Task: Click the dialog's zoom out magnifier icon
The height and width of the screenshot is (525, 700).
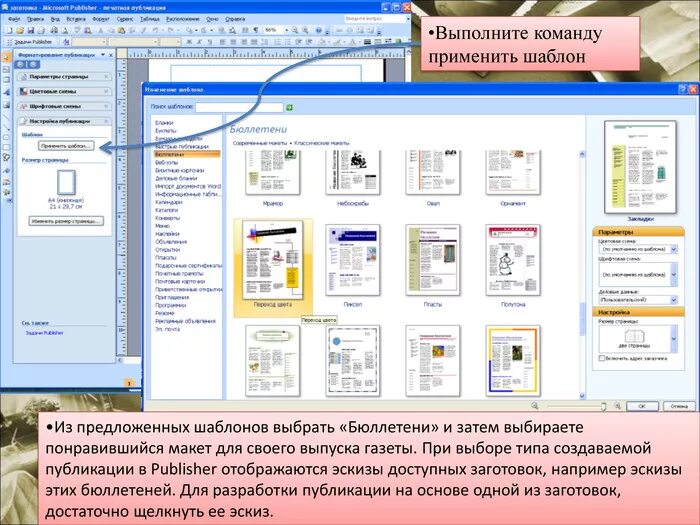Action: coord(534,406)
